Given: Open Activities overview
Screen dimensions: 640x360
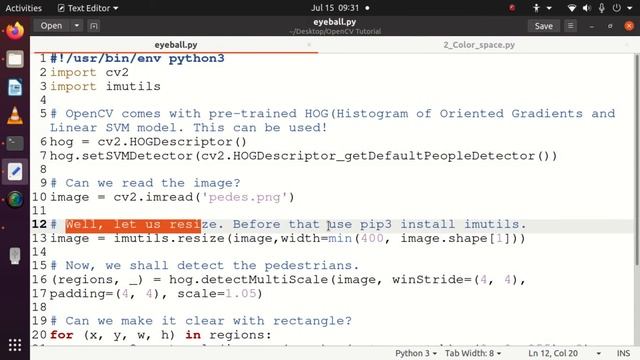Looking at the screenshot, I should tap(24, 8).
